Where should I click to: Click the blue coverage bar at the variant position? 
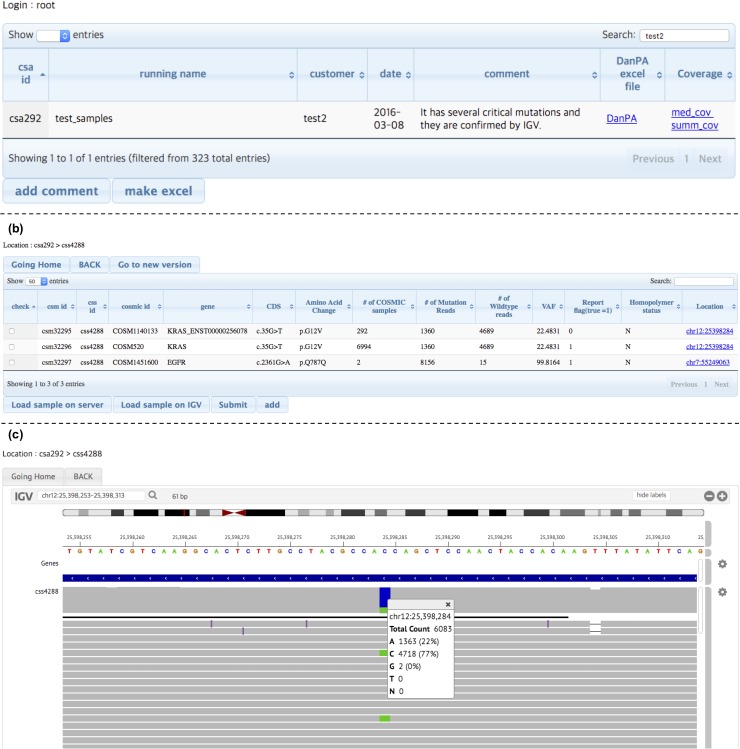pos(385,596)
